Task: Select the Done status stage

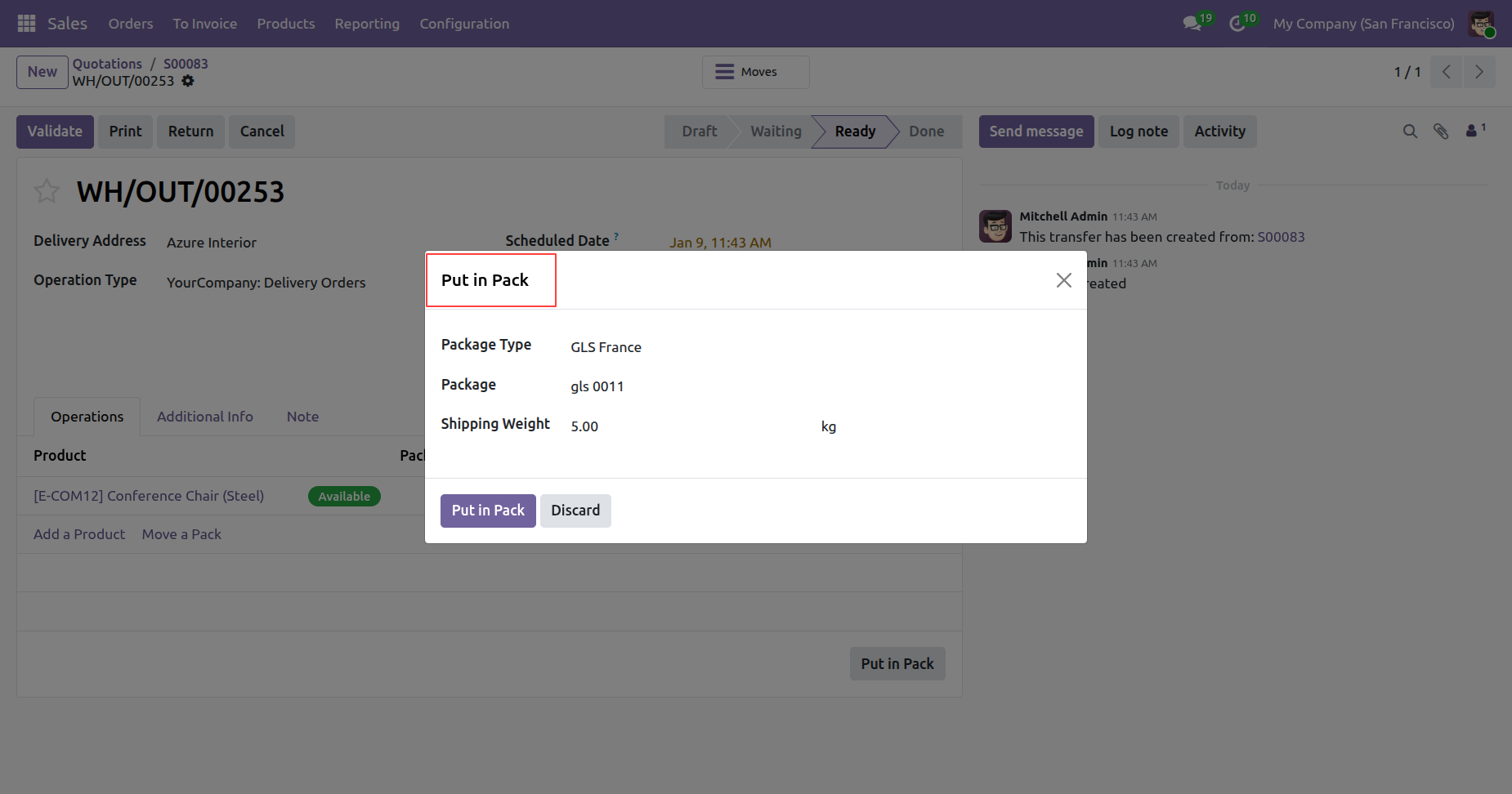Action: [926, 132]
